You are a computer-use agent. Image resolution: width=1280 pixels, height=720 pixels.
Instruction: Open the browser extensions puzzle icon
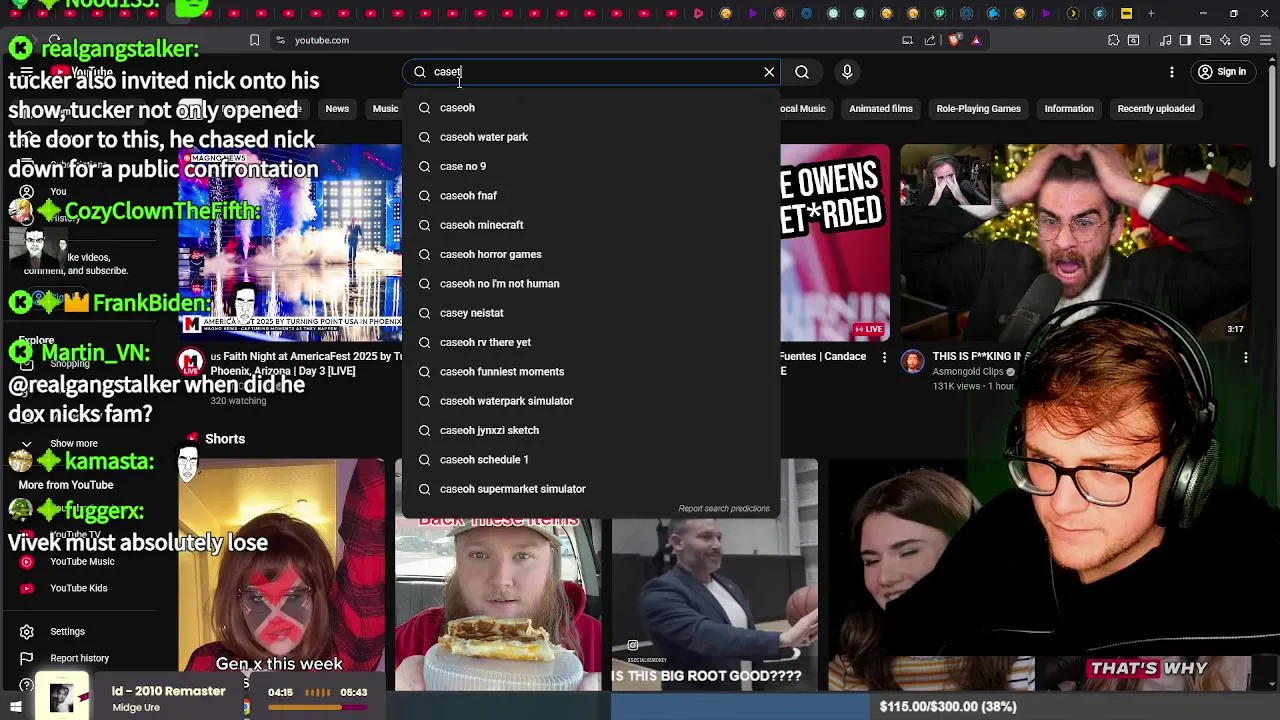point(1113,40)
